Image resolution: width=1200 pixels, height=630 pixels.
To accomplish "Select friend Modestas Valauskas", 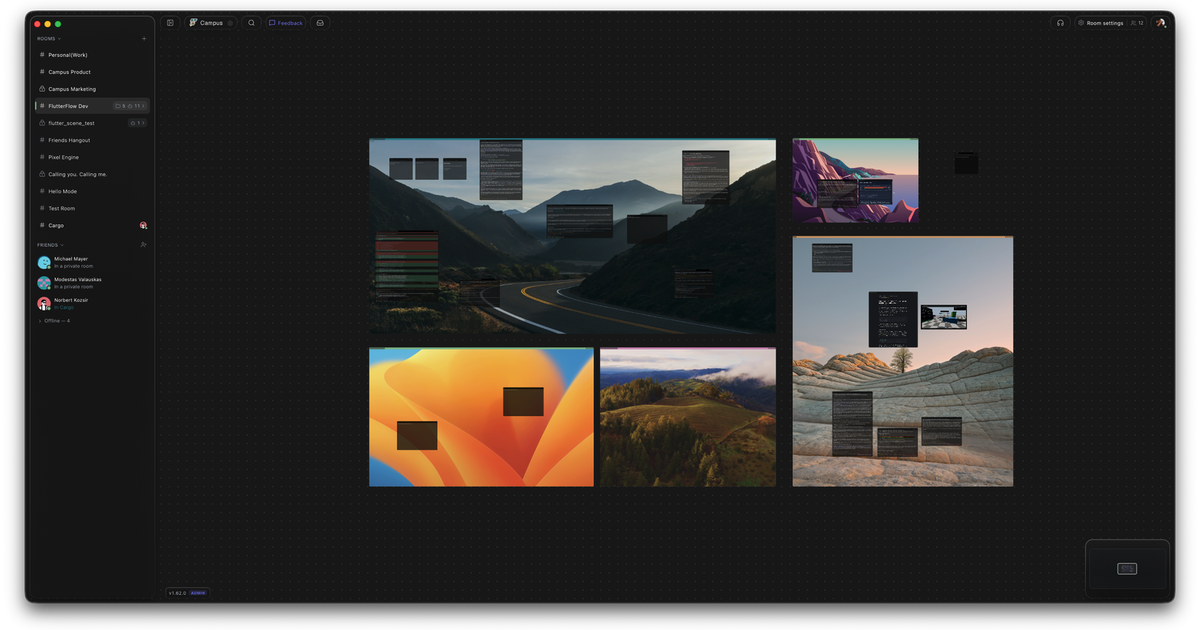I will [x=91, y=283].
